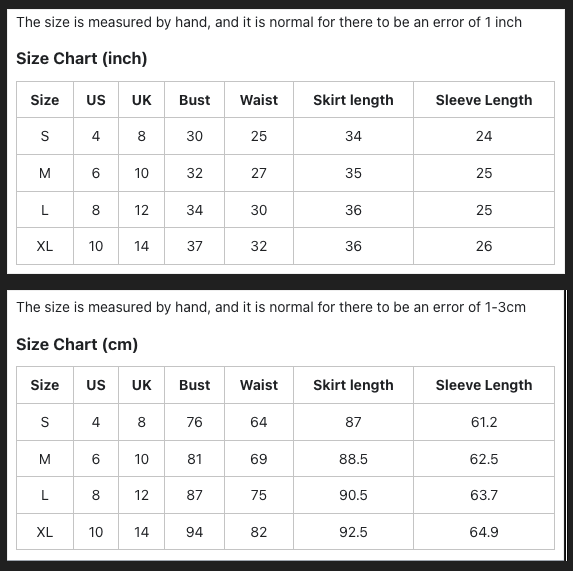Screen dimensions: 573x571
Task: Click the 1-3cm error note text
Action: [271, 307]
